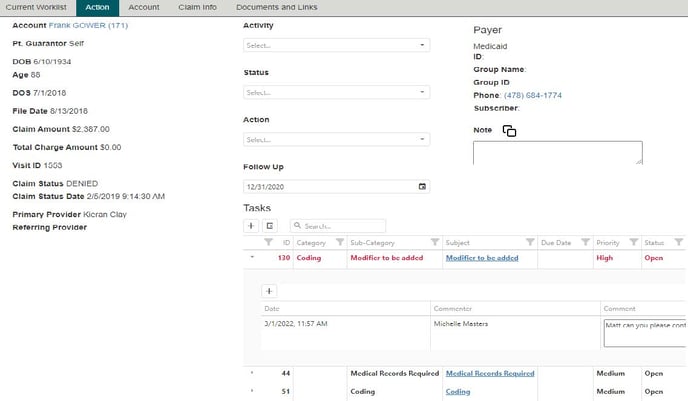
Task: Click the add task plus icon
Action: [252, 226]
